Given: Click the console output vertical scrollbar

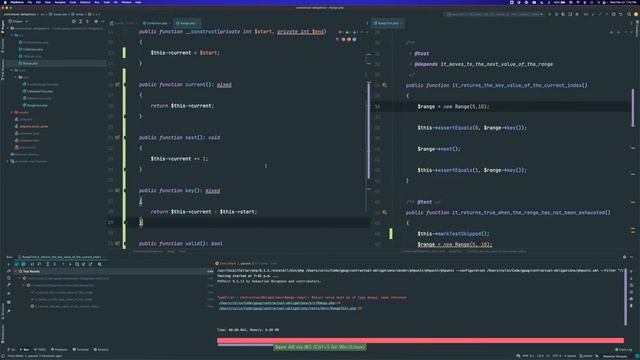Looking at the screenshot, I should pyautogui.click(x=626, y=297).
